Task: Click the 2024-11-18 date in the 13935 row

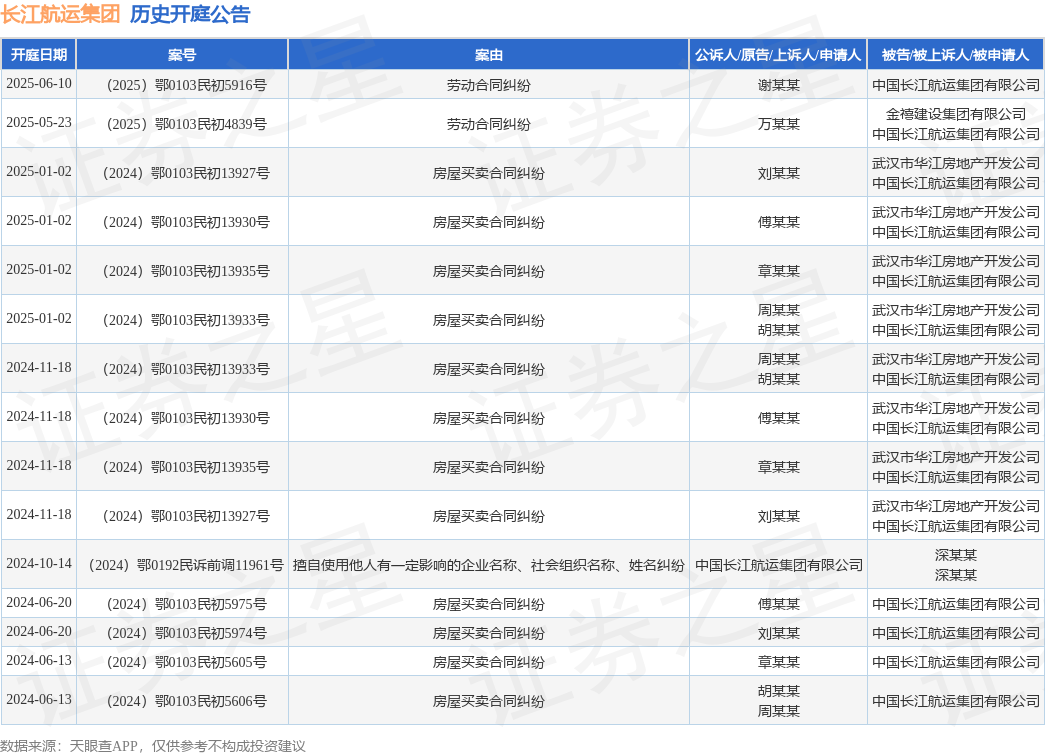Action: pos(39,466)
